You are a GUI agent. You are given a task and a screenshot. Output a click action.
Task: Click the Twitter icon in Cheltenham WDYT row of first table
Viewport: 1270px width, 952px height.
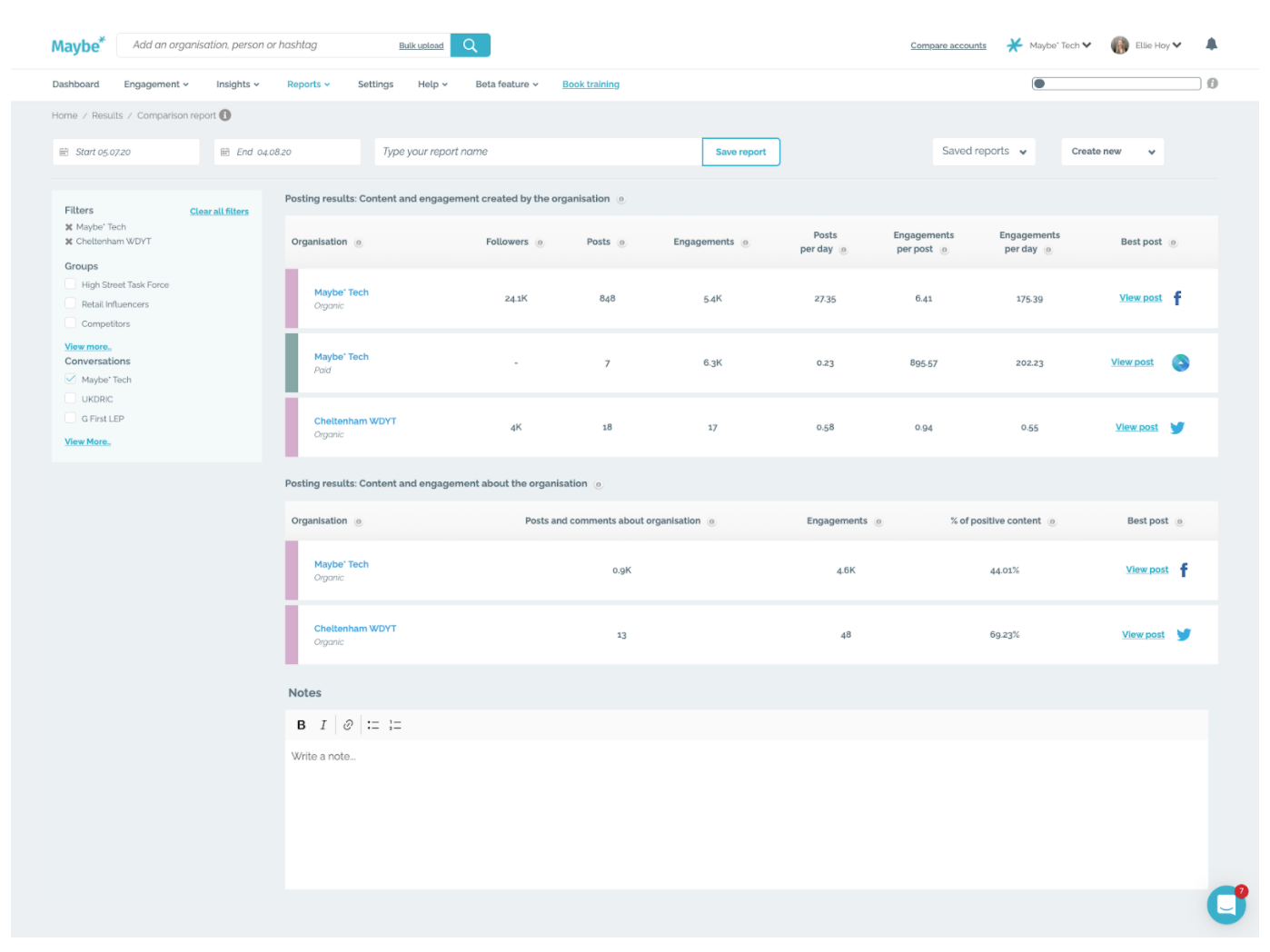click(1177, 428)
